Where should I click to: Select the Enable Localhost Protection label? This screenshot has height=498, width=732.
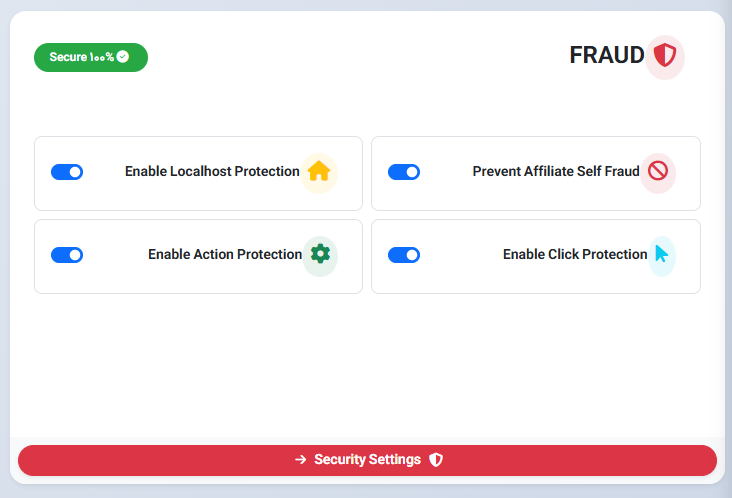pos(212,172)
